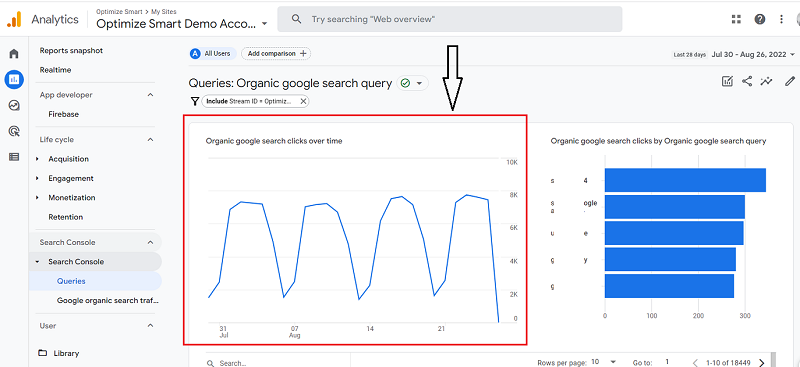Click the bottom bar in the bar chart
The height and width of the screenshot is (367, 800).
[669, 286]
